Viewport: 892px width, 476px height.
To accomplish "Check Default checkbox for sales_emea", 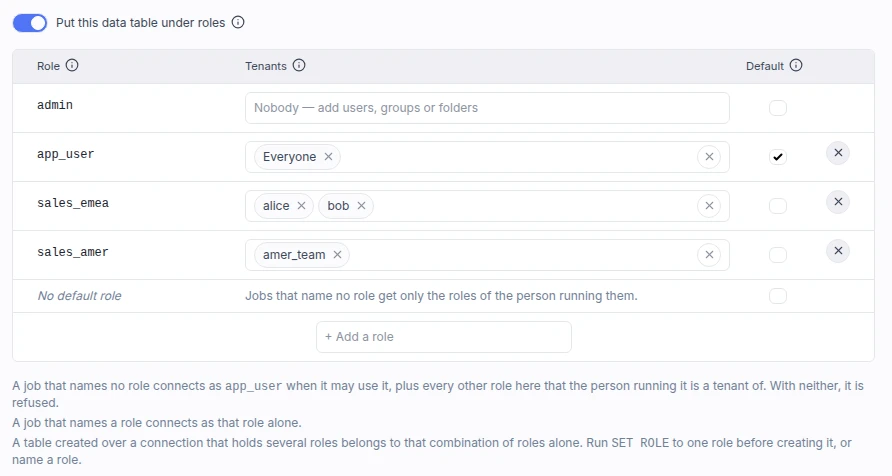I will [x=778, y=206].
